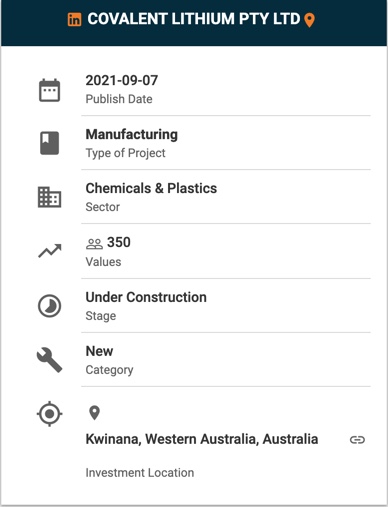Click the orange map pin beside company name
The height and width of the screenshot is (507, 388).
(x=310, y=20)
